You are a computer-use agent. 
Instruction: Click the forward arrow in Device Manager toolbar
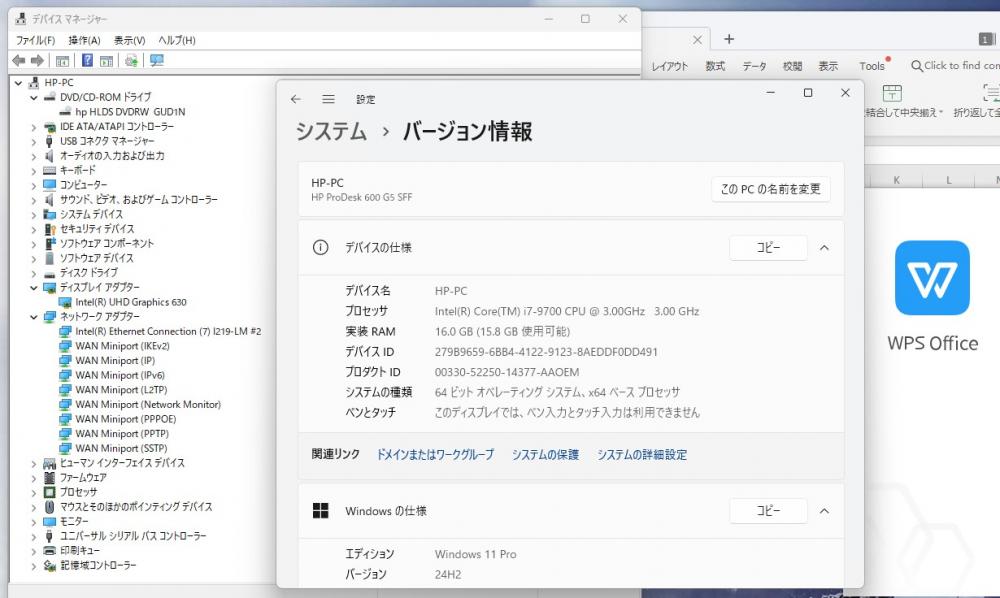(x=38, y=61)
